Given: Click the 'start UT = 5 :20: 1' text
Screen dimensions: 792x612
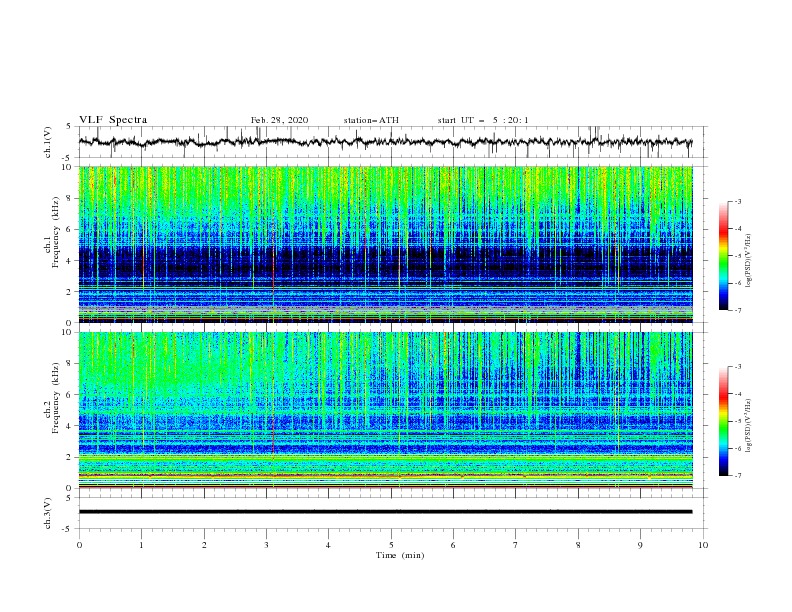Looking at the screenshot, I should click(483, 120).
